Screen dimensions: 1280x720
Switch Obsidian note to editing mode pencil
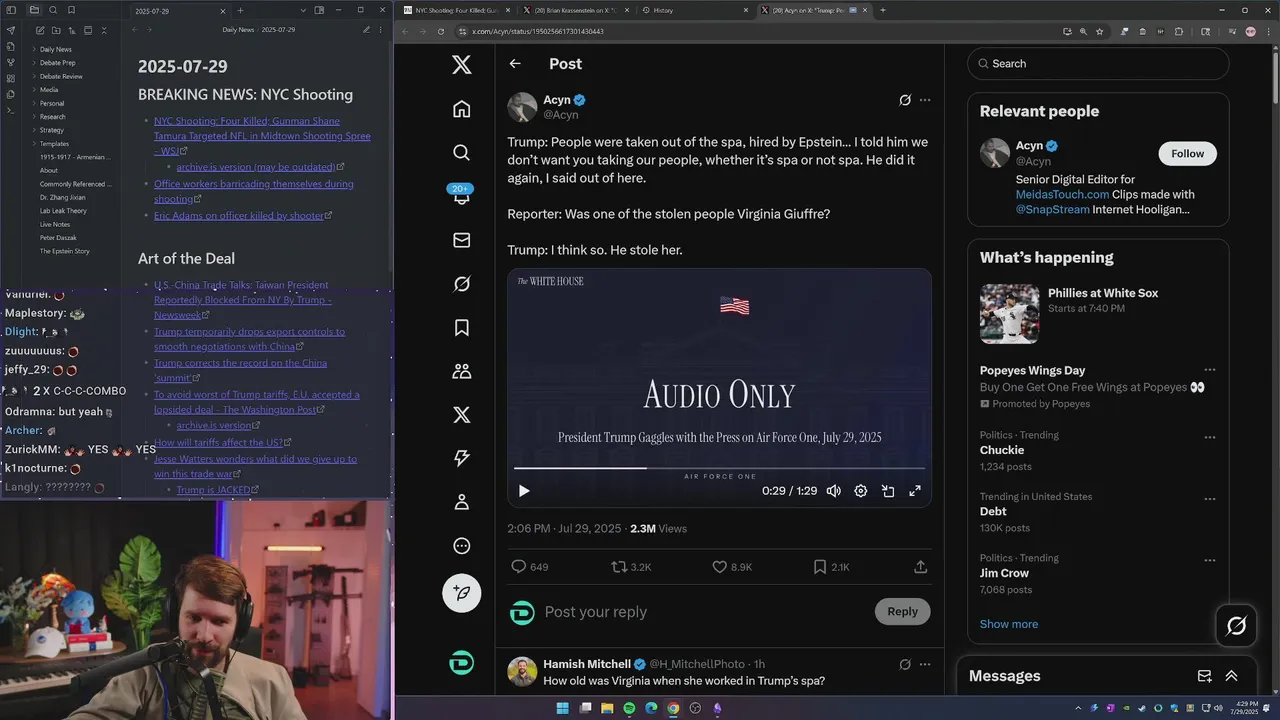tap(365, 30)
